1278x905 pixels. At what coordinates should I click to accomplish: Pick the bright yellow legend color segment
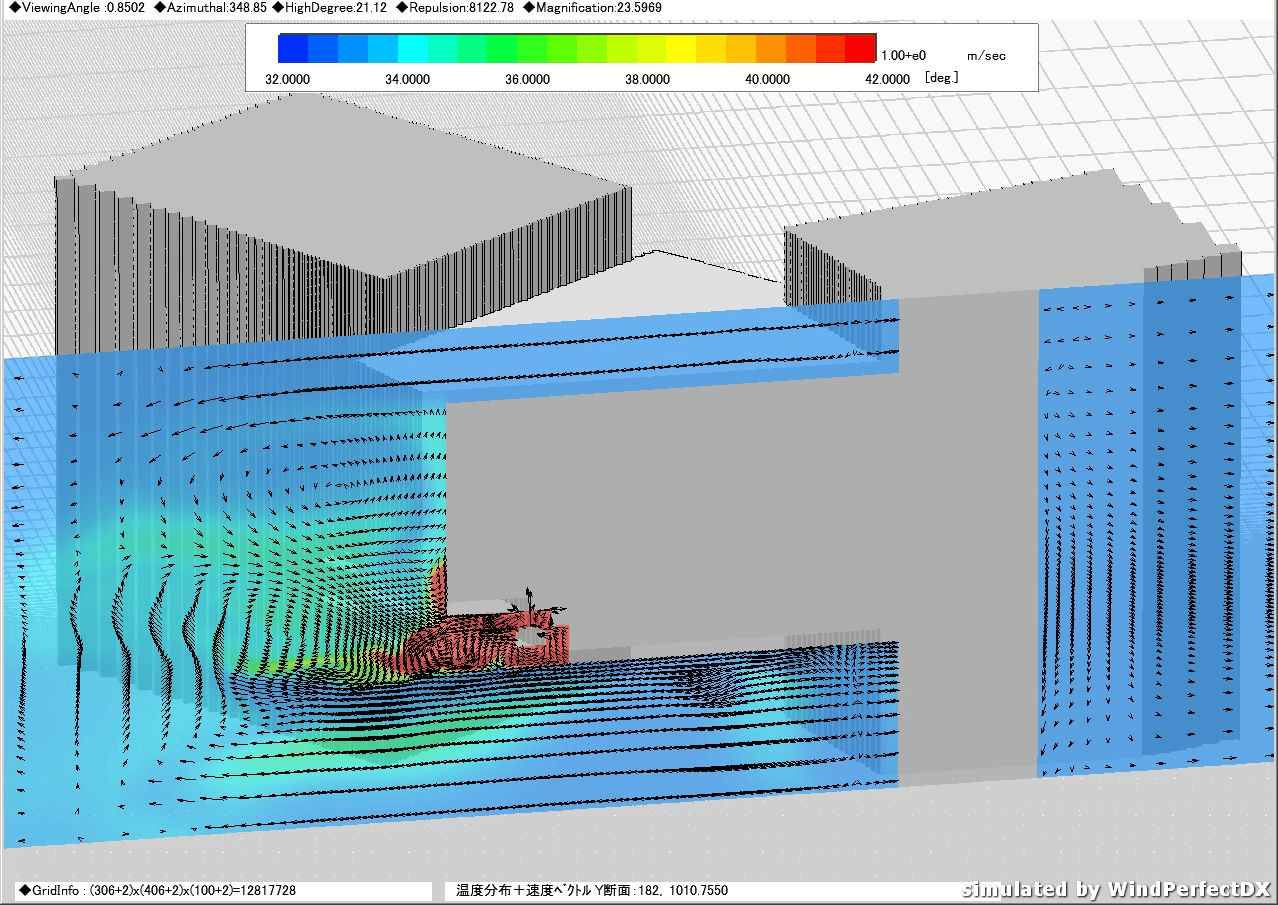pos(681,49)
